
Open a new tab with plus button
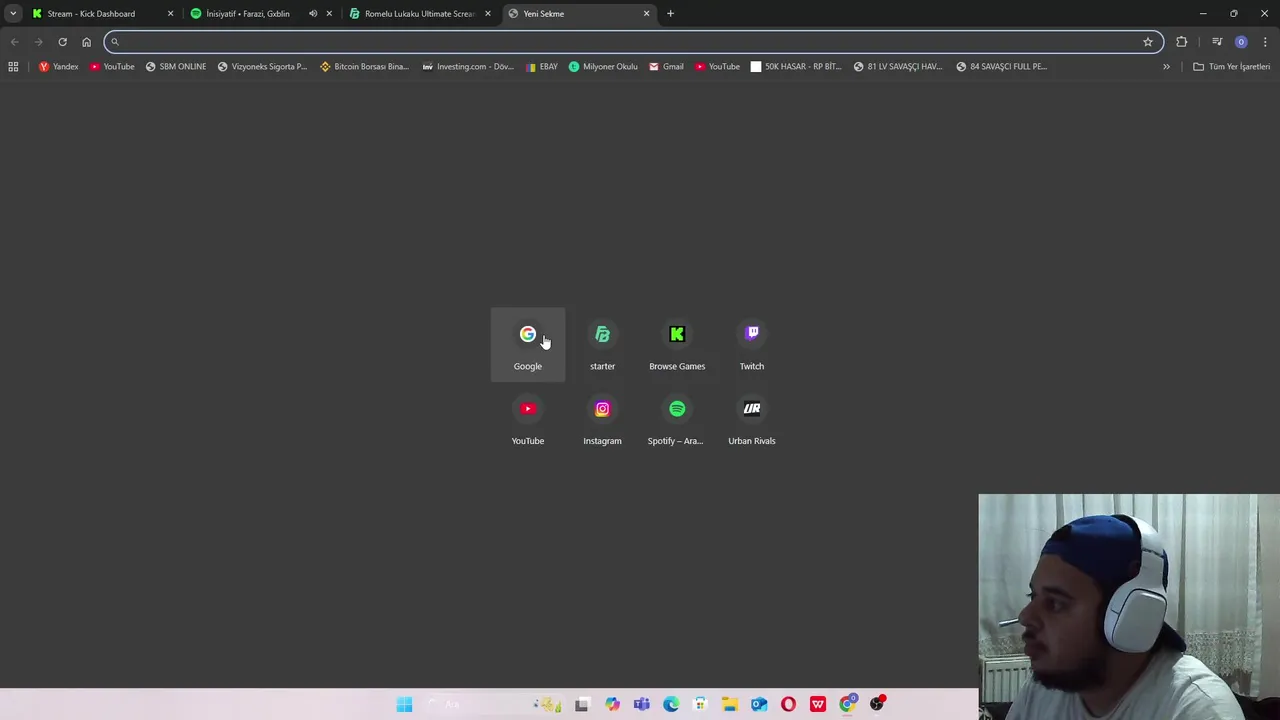(x=670, y=14)
